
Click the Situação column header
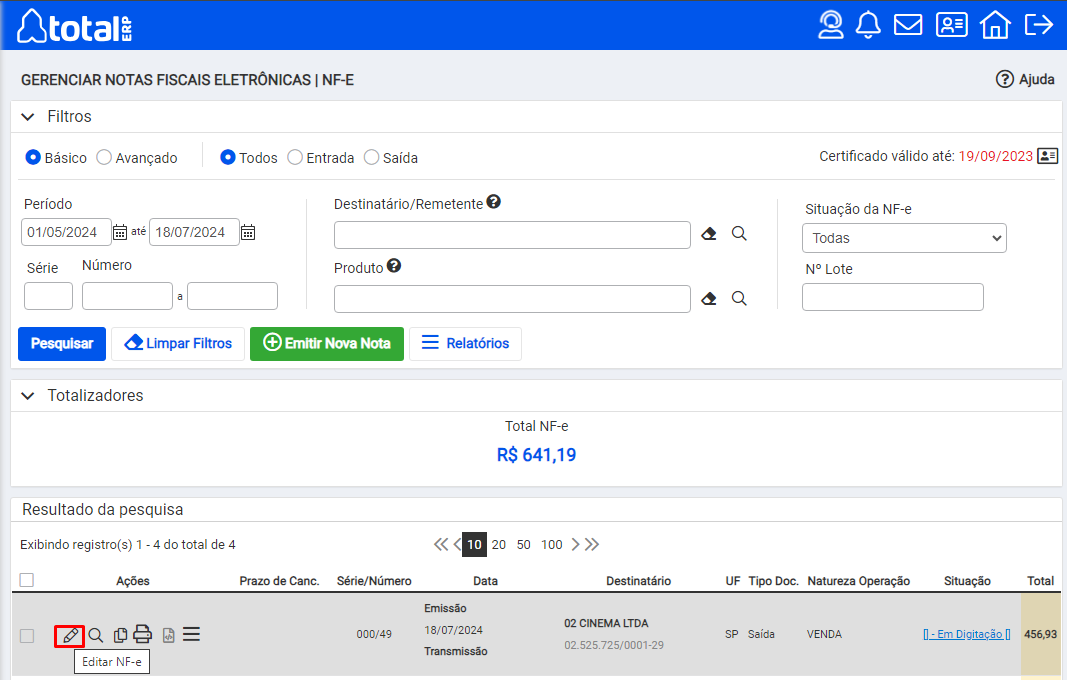pyautogui.click(x=967, y=581)
